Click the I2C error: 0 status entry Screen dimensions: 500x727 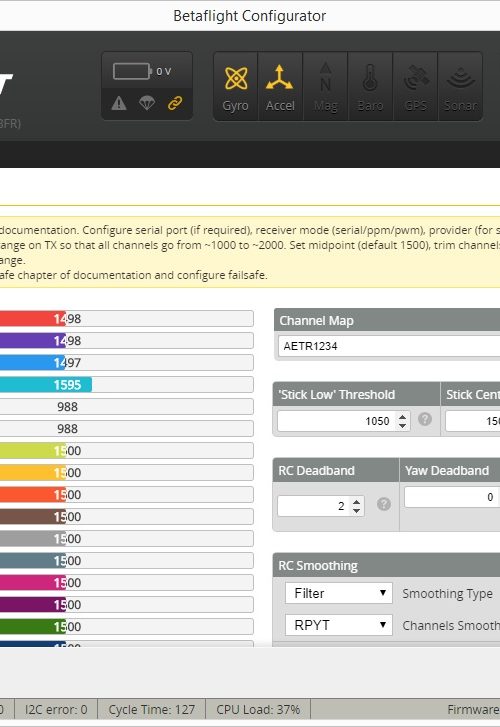point(56,709)
